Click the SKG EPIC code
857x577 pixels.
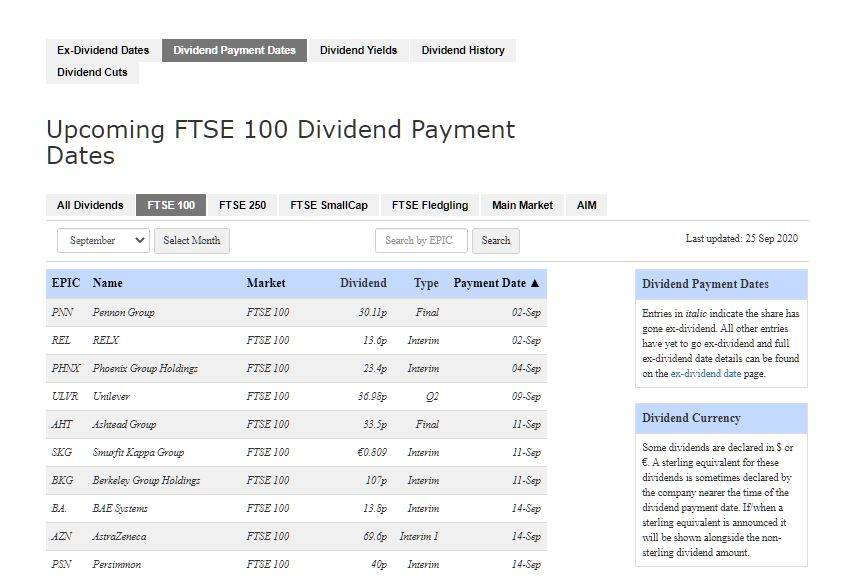pyautogui.click(x=62, y=452)
